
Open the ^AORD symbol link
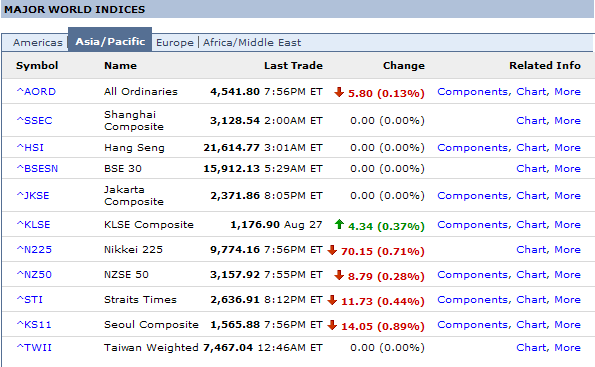tap(36, 91)
